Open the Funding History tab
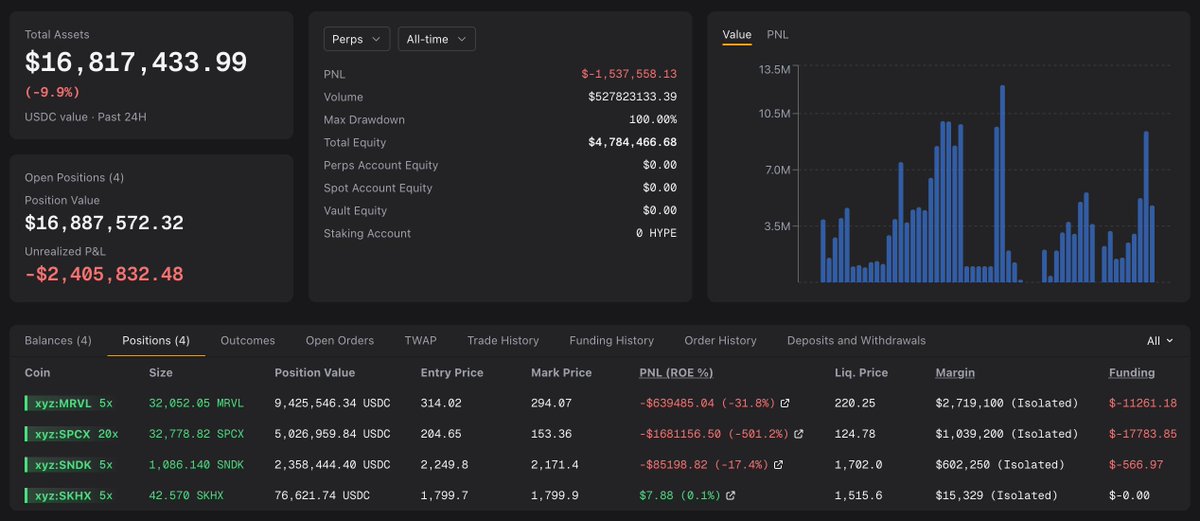The width and height of the screenshot is (1200, 521). click(612, 341)
